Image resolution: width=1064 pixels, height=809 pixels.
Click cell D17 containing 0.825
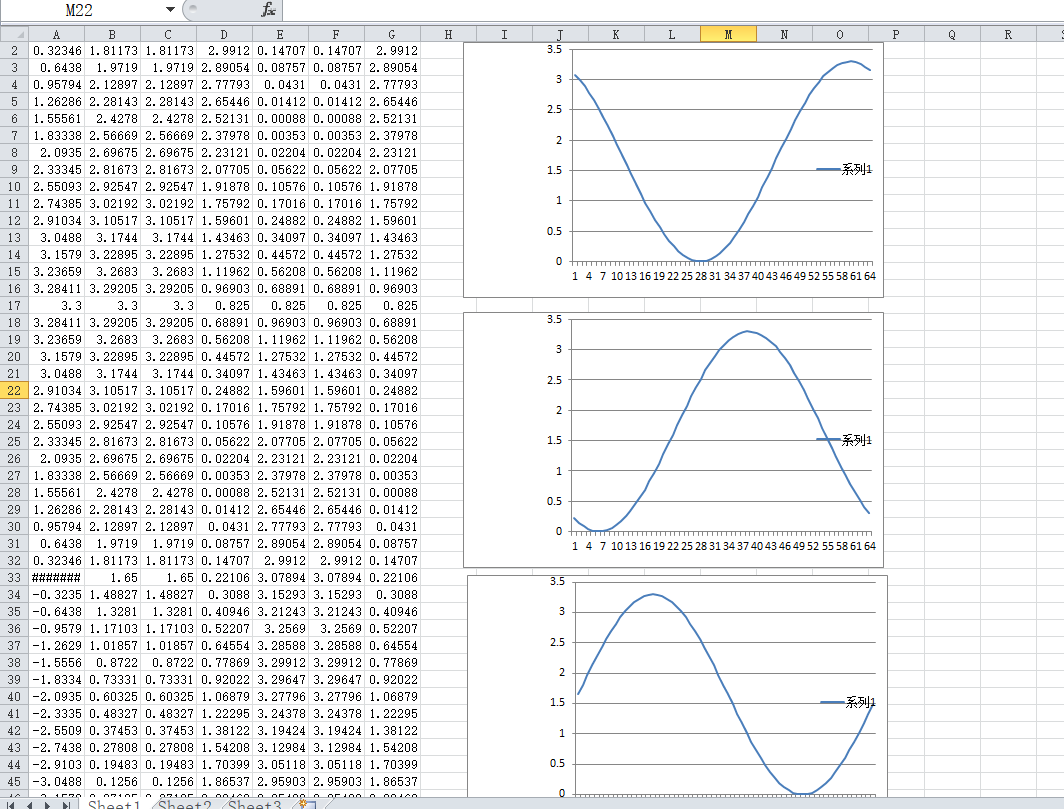pyautogui.click(x=224, y=305)
